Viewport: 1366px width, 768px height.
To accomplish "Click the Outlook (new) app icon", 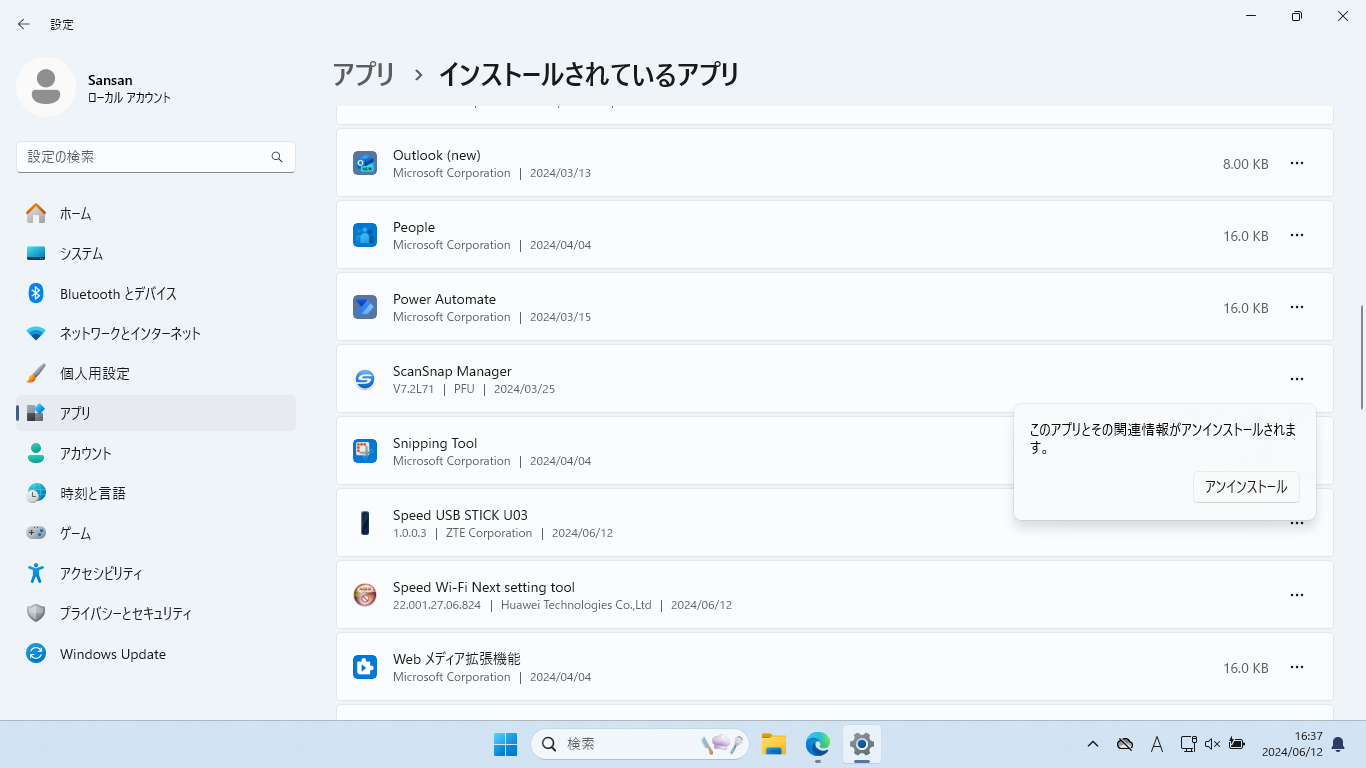I will tap(365, 163).
